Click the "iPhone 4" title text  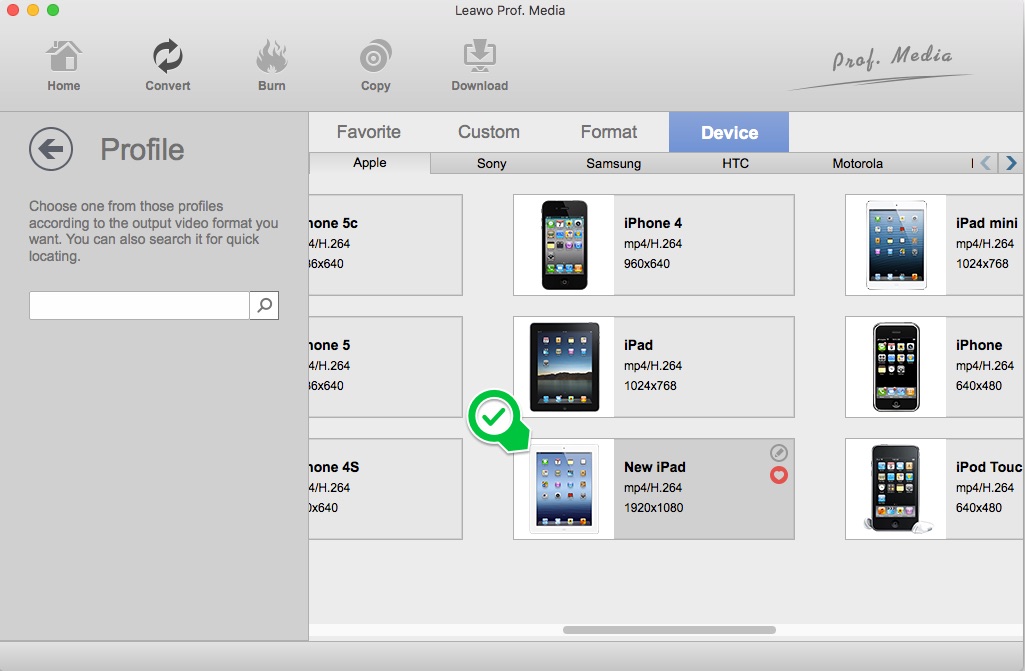[x=652, y=223]
